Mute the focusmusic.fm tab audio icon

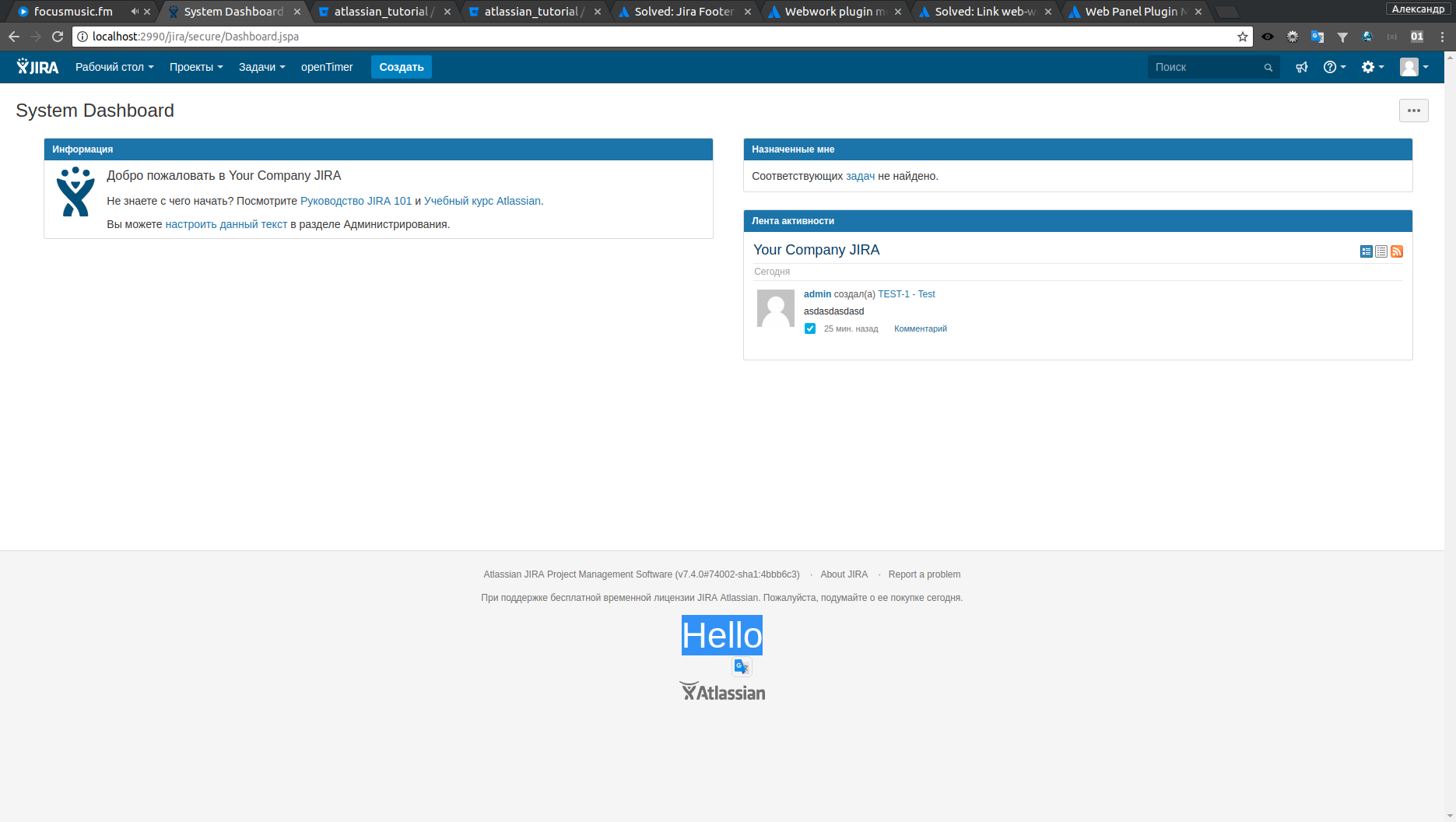(x=135, y=12)
